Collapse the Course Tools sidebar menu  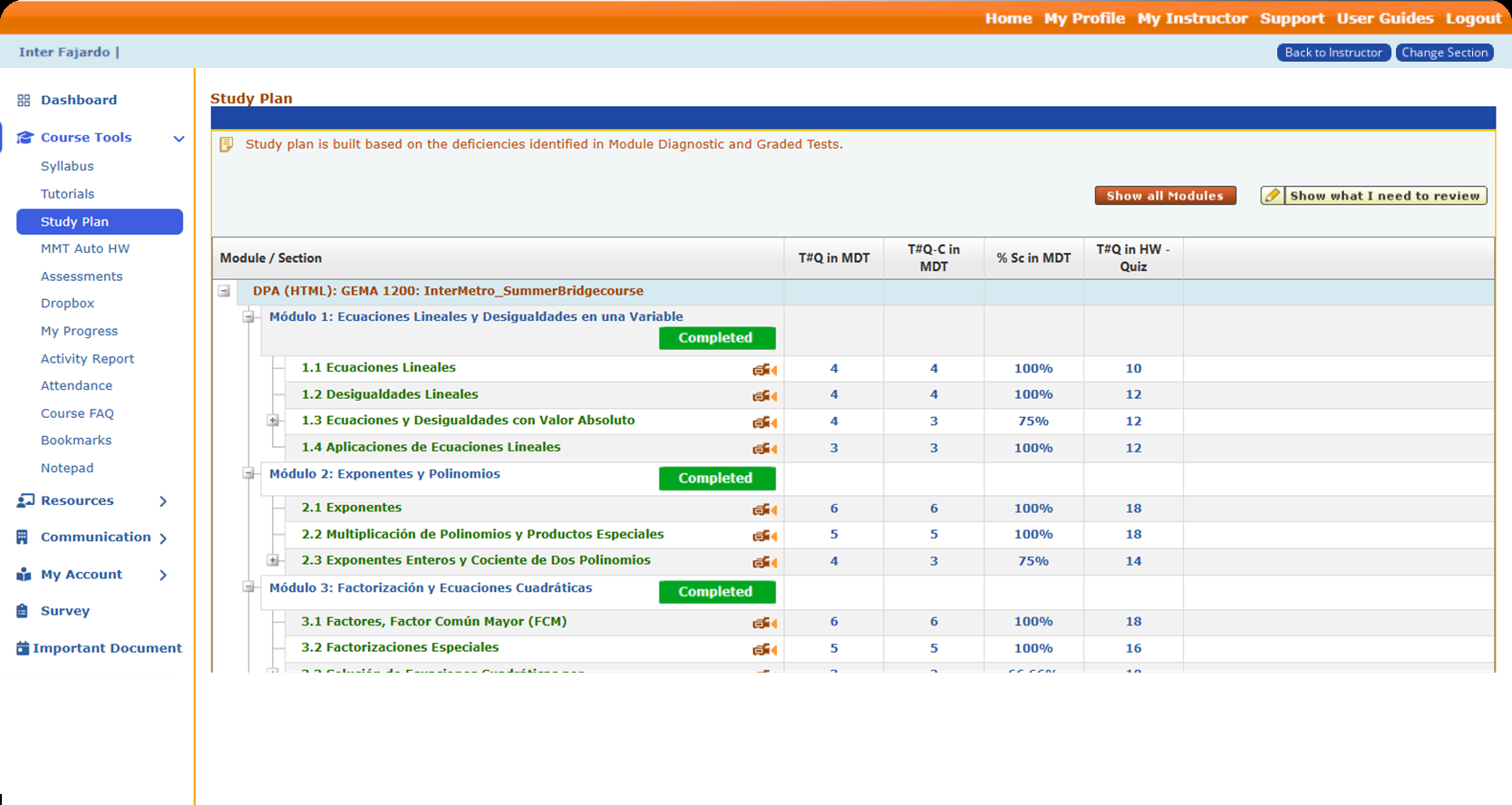179,139
